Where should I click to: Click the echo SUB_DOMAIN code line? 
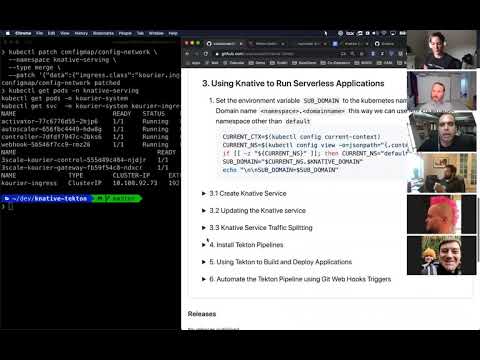click(280, 170)
